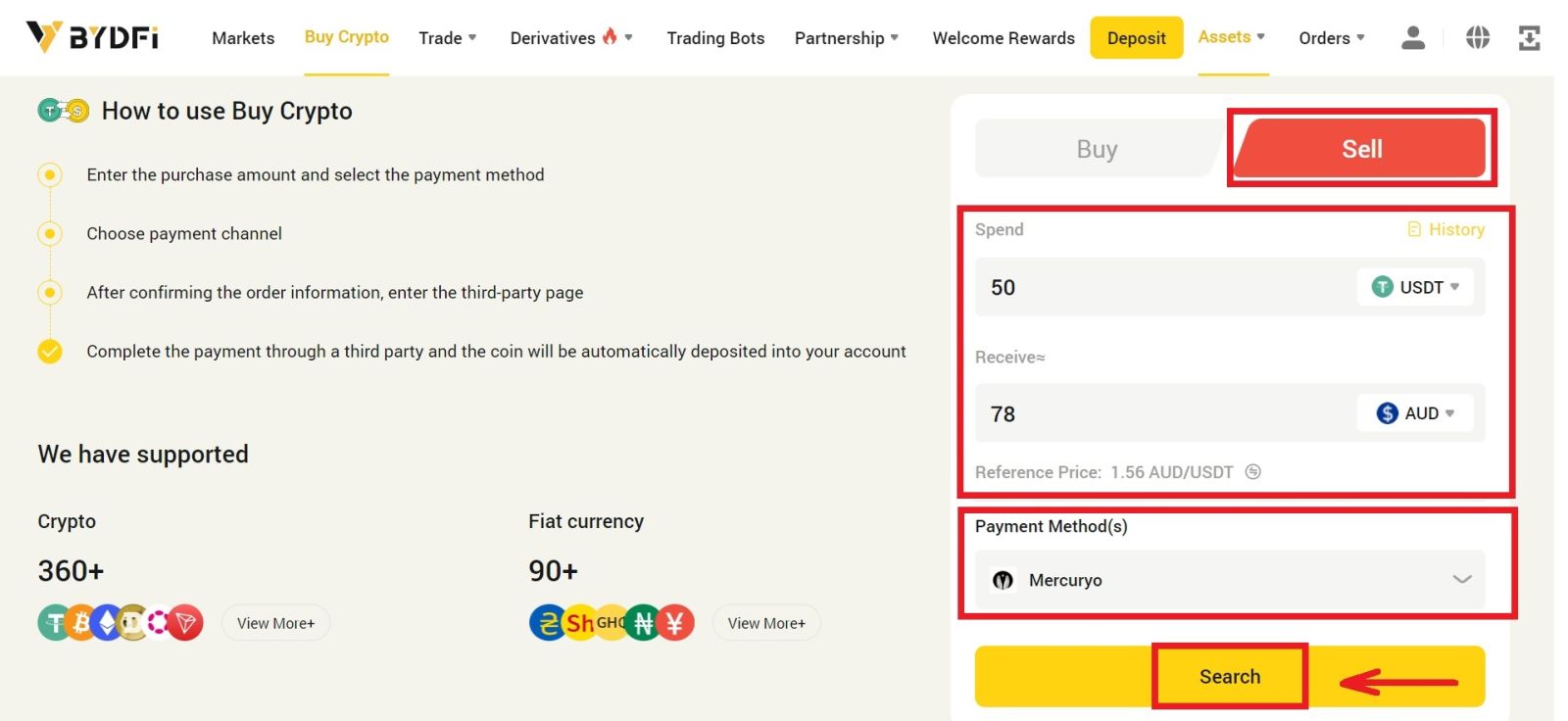
Task: Click the app download icon
Action: 1529,37
